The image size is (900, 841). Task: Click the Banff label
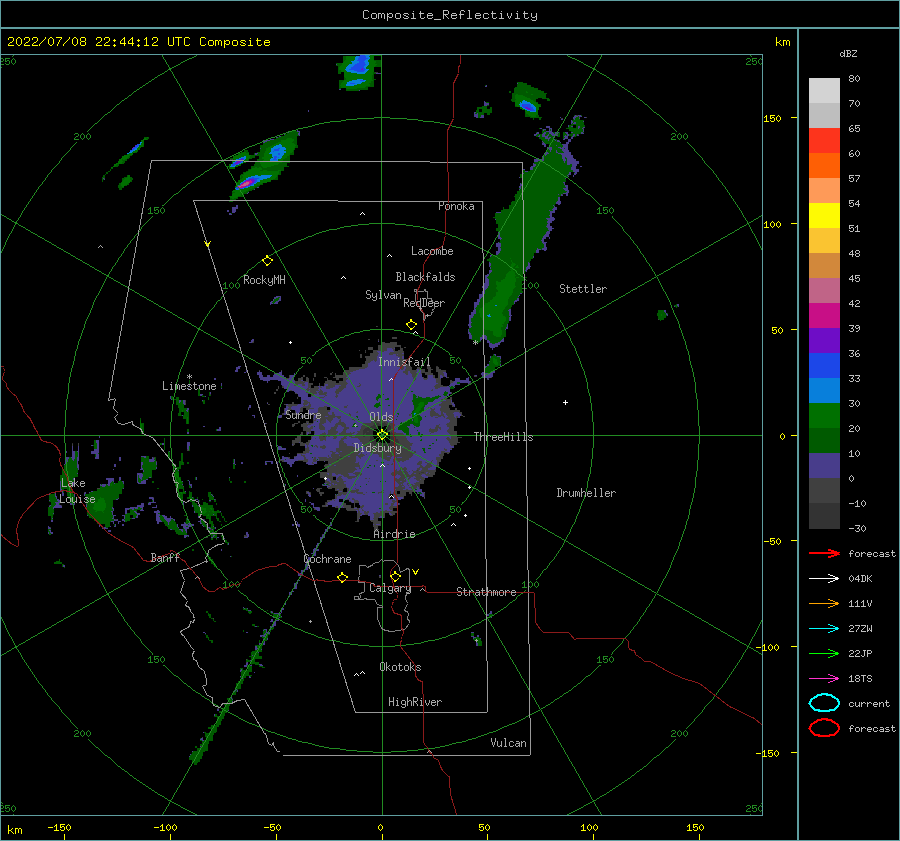(165, 557)
